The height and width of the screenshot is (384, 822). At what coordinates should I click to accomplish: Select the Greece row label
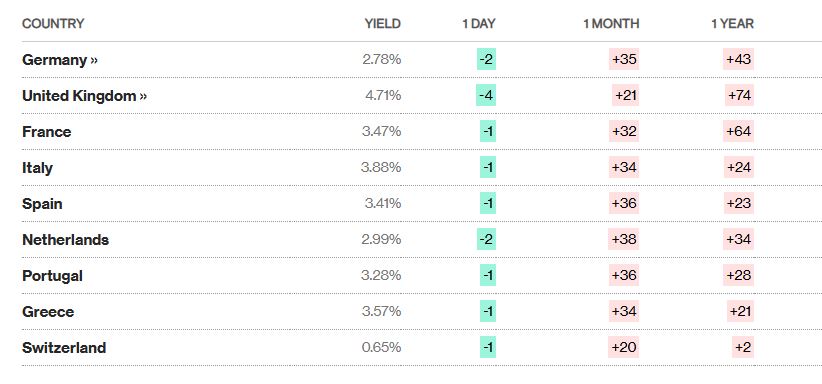48,312
